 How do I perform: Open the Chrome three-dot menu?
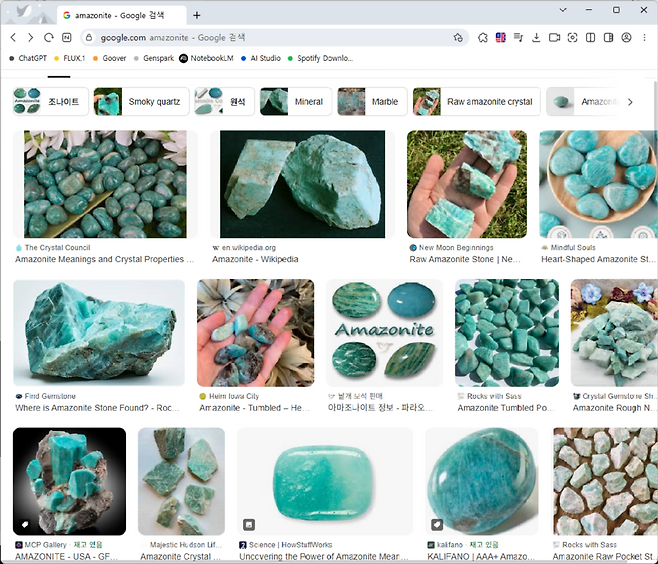644,37
